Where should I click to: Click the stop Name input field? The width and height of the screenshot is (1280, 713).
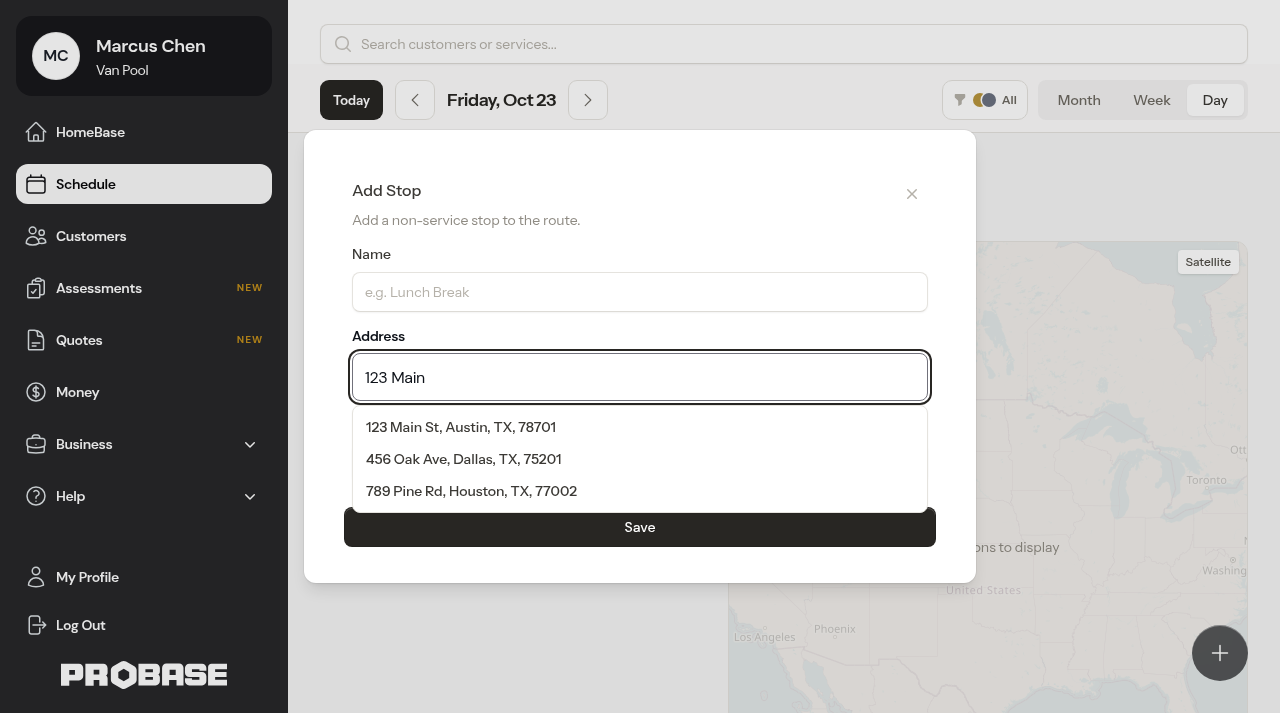(640, 292)
